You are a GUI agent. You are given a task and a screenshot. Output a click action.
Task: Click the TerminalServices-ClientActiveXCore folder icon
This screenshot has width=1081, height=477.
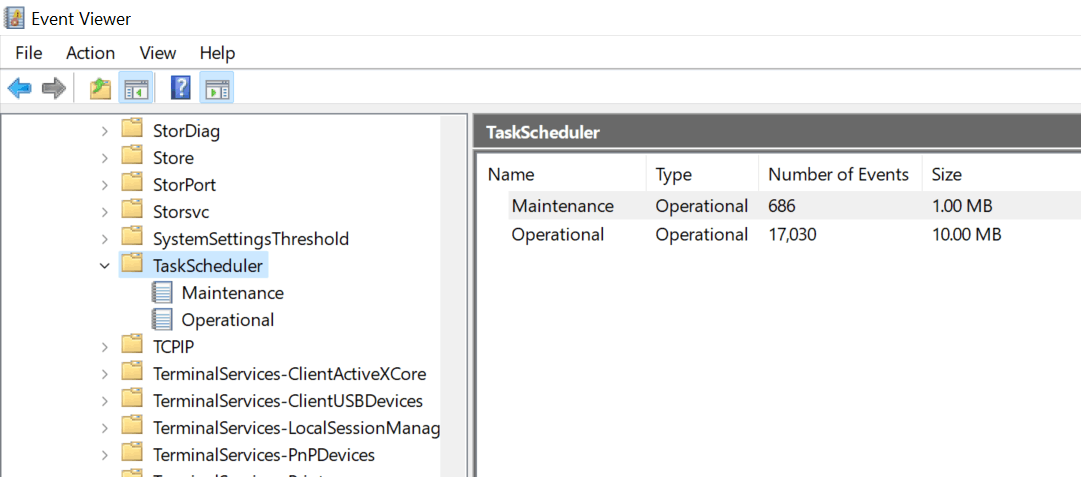click(x=132, y=373)
